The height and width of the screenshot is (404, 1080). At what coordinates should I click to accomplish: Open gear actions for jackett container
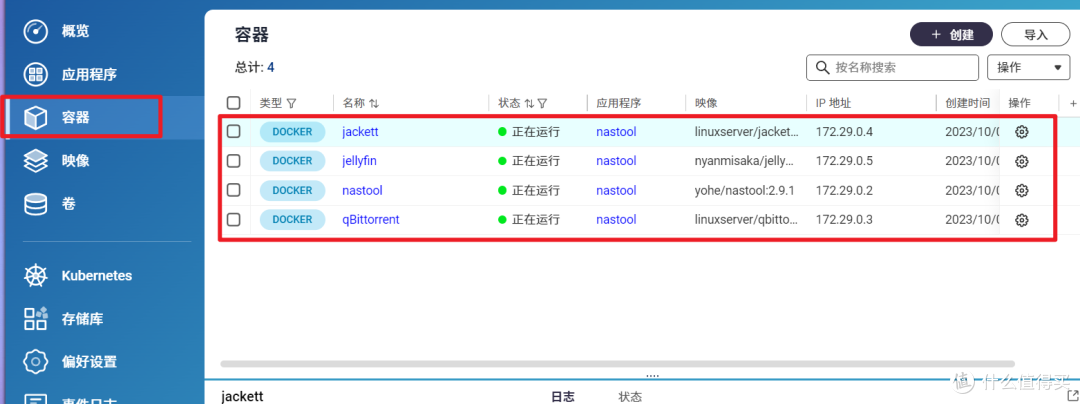click(1021, 132)
